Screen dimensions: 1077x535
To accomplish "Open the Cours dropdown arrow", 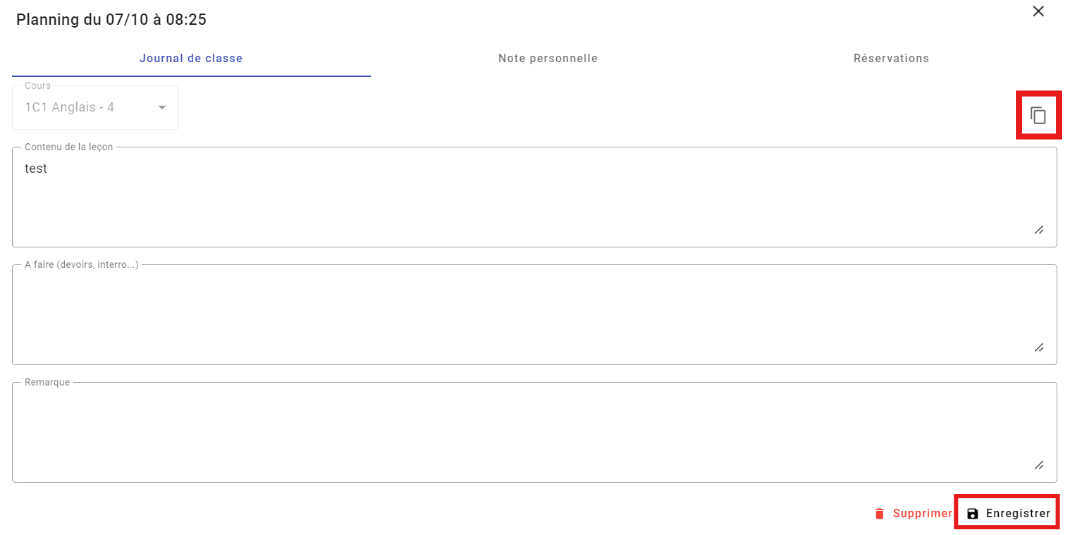I will click(x=162, y=108).
